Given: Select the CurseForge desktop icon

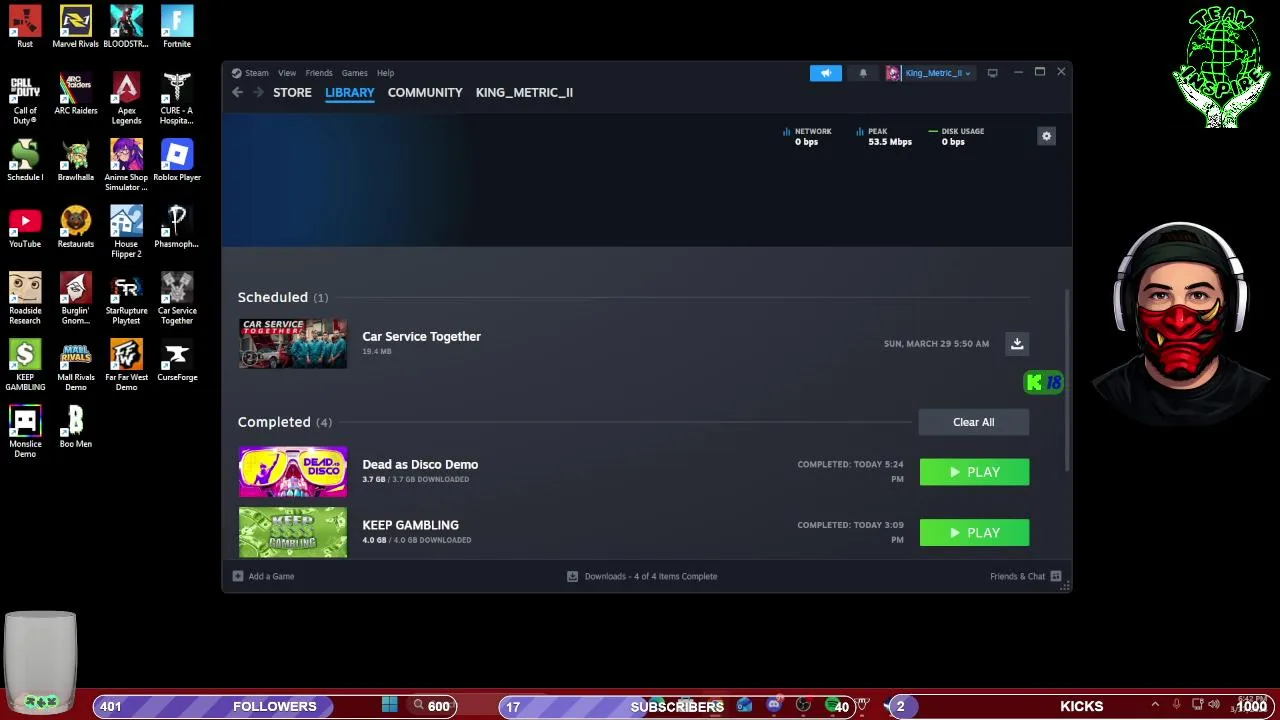Looking at the screenshot, I should [x=177, y=360].
